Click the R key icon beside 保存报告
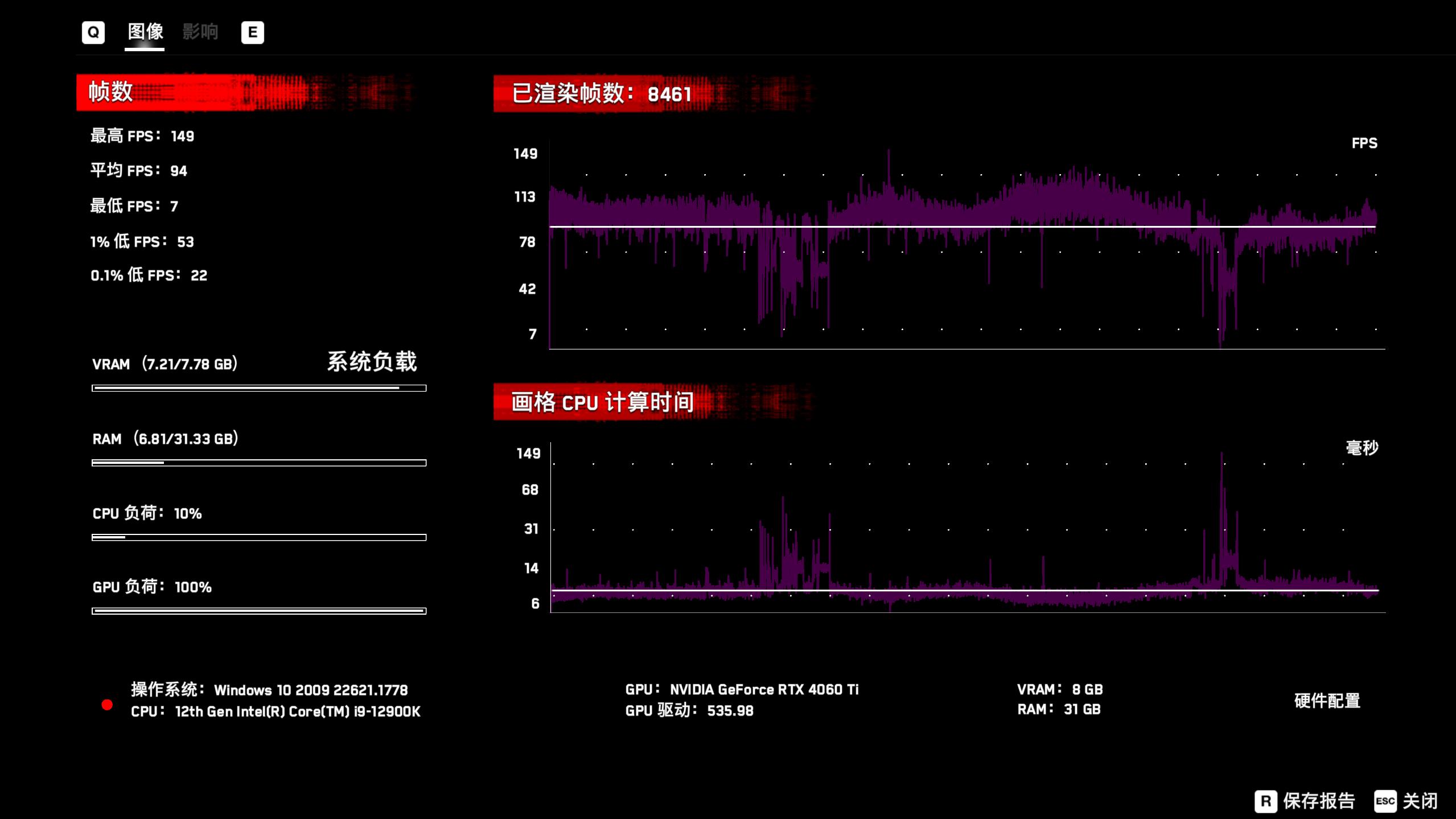This screenshot has height=819, width=1456. coord(1267,801)
